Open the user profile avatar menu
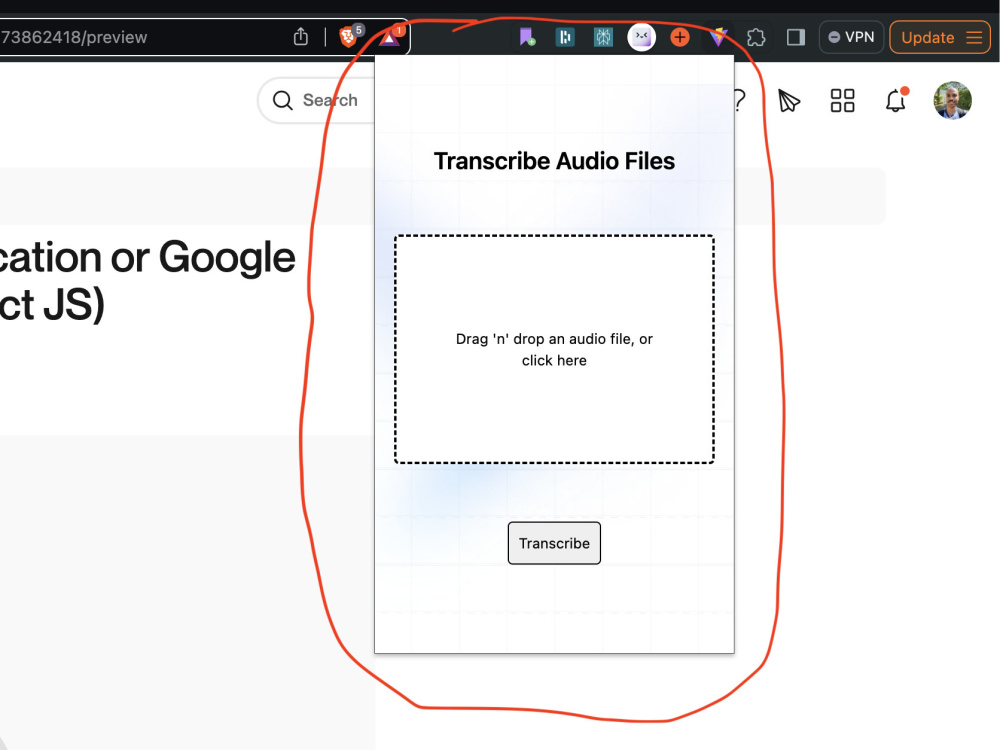 pos(952,100)
